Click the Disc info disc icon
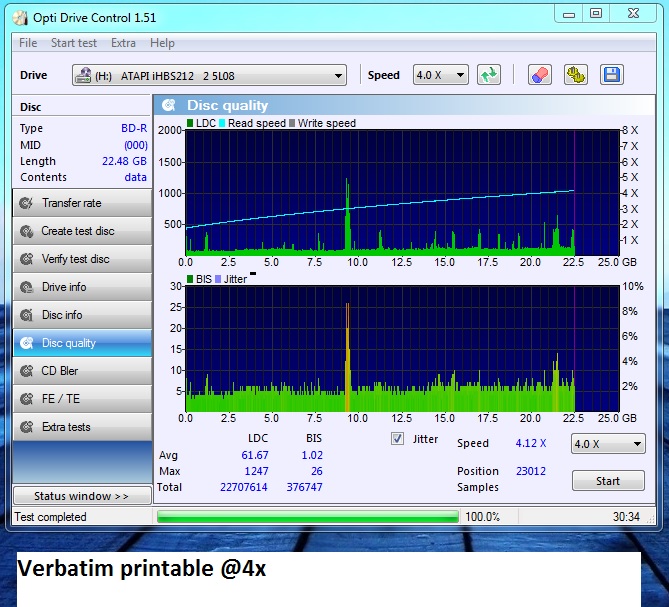The image size is (669, 607). click(26, 315)
